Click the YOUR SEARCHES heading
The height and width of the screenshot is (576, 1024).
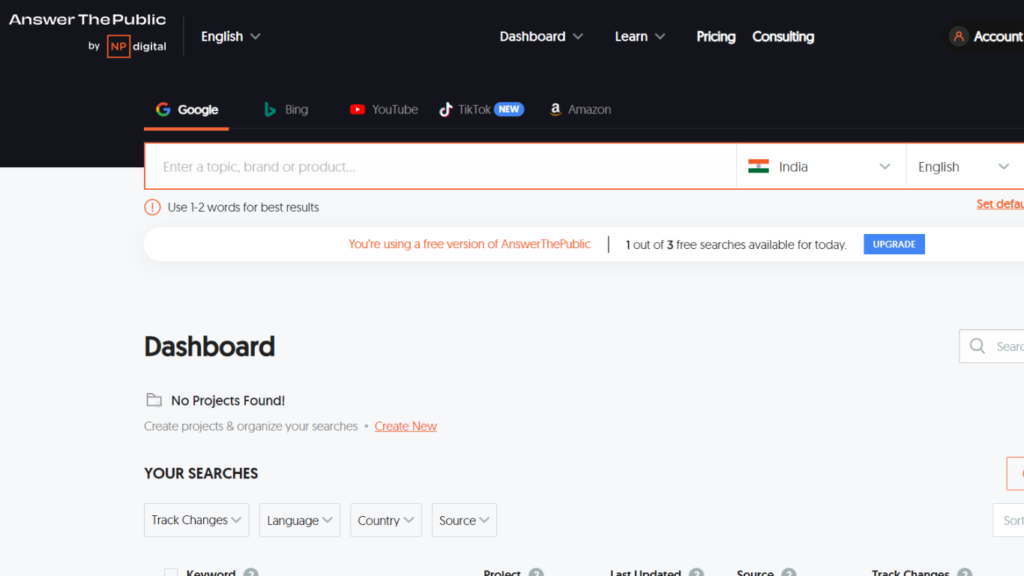point(201,473)
